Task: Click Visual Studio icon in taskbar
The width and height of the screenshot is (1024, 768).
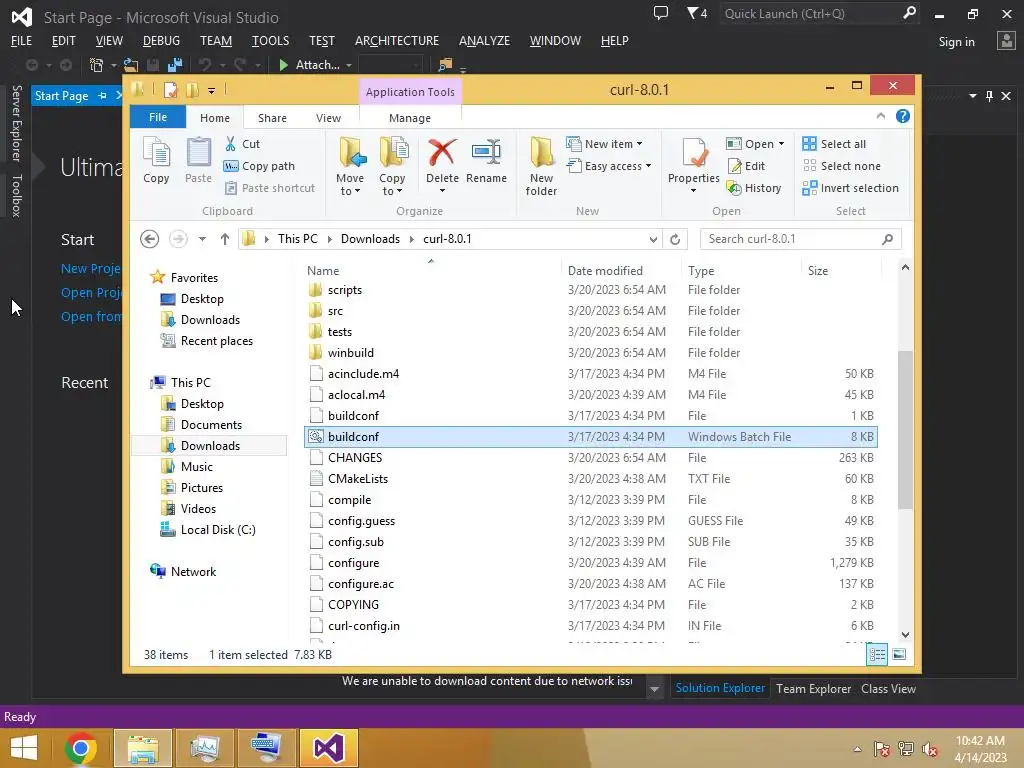Action: [x=328, y=748]
